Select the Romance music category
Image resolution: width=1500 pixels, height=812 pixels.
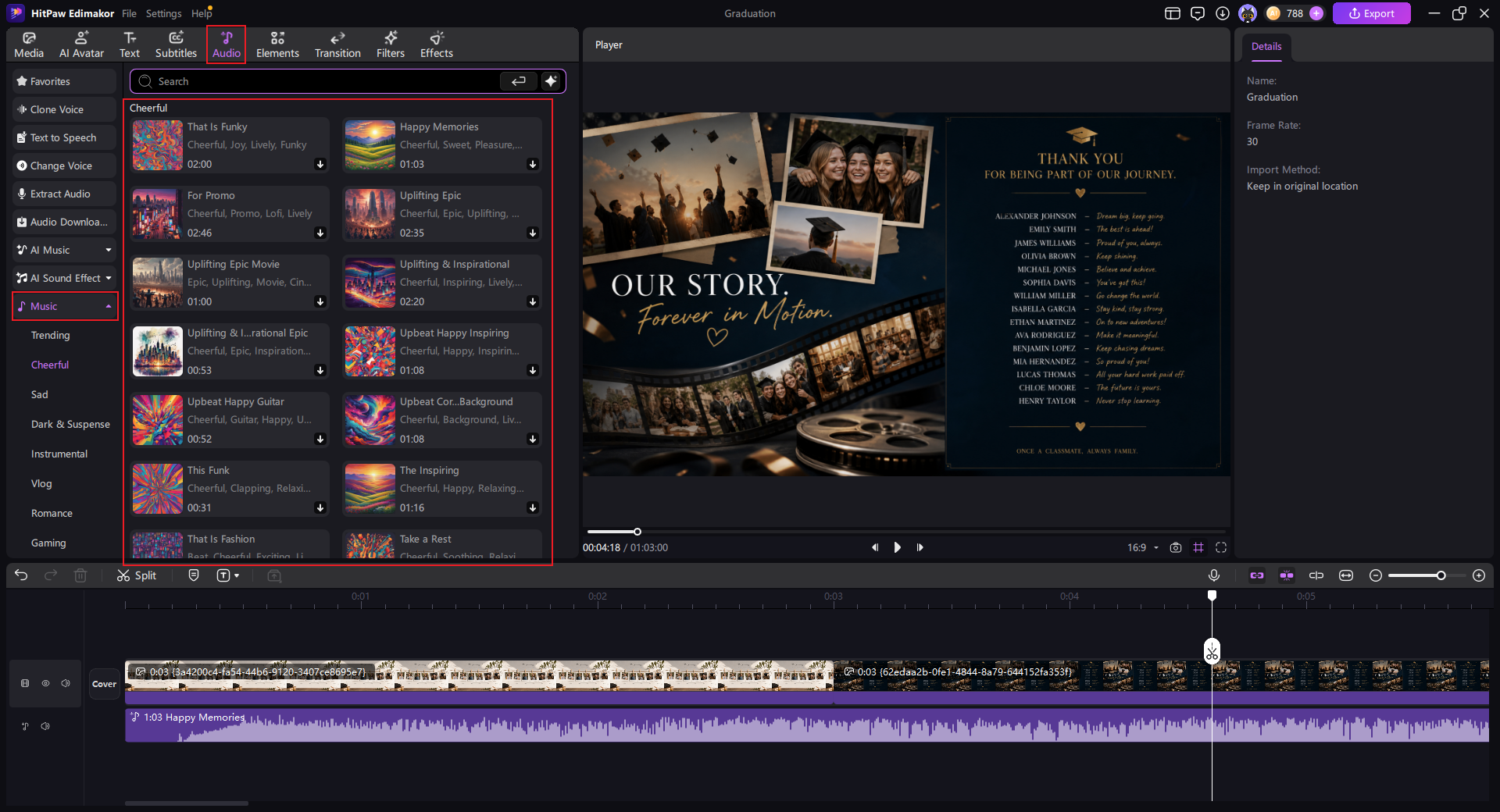[x=52, y=513]
